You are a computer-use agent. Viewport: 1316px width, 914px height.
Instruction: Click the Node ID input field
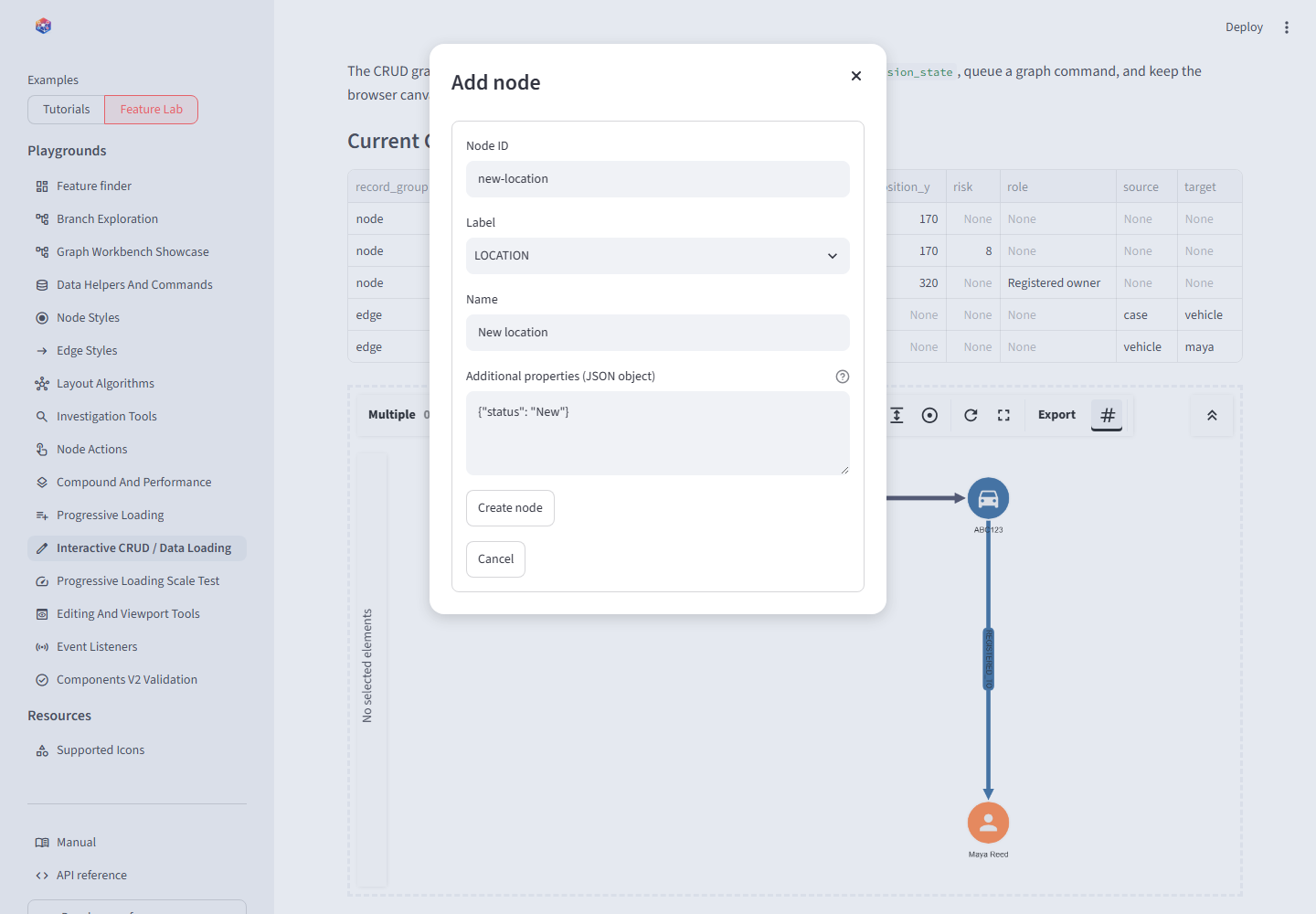658,179
